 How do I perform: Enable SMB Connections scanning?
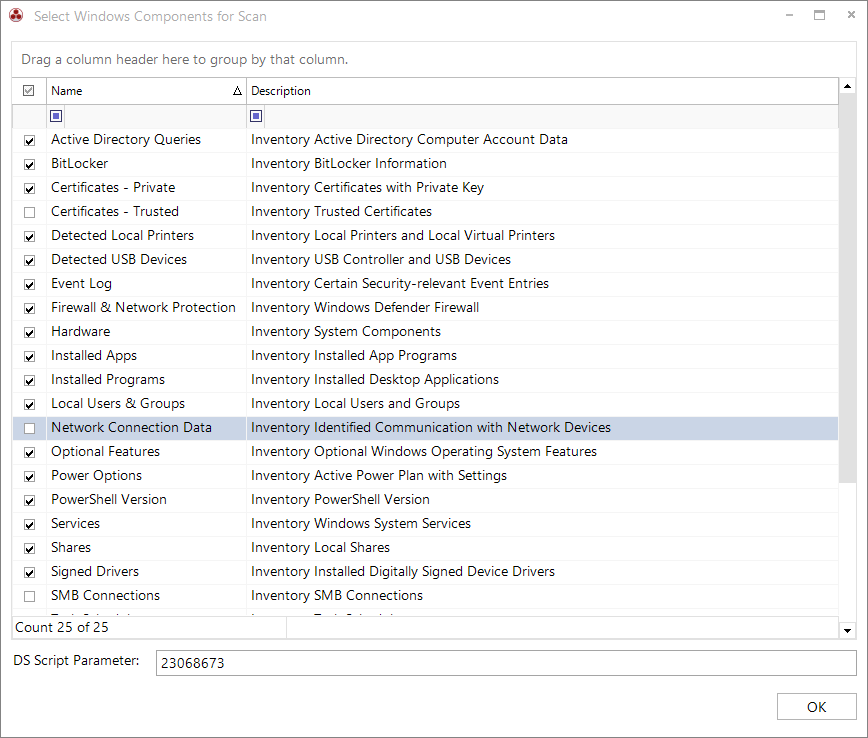(x=29, y=595)
